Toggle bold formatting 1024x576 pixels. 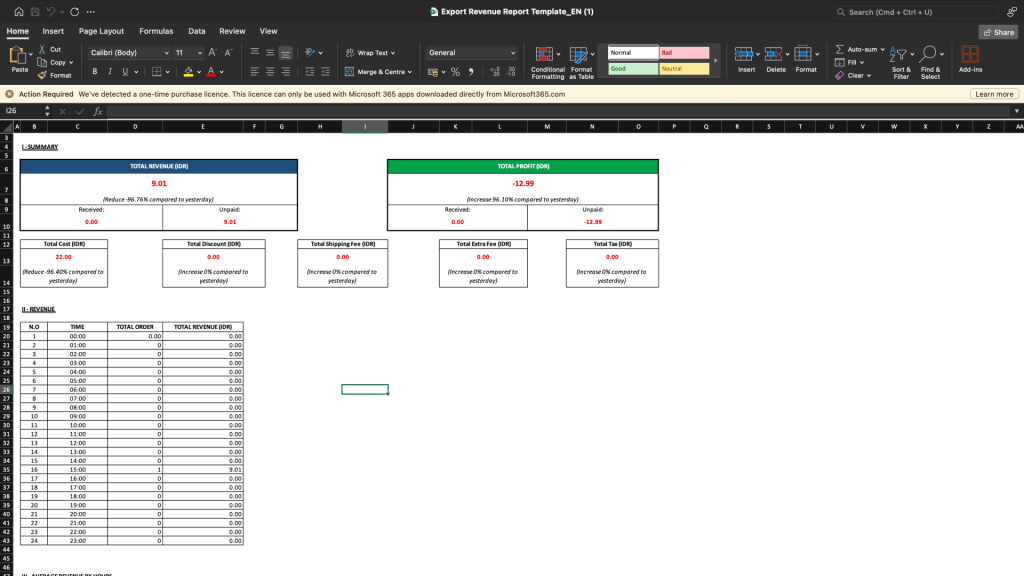(95, 72)
